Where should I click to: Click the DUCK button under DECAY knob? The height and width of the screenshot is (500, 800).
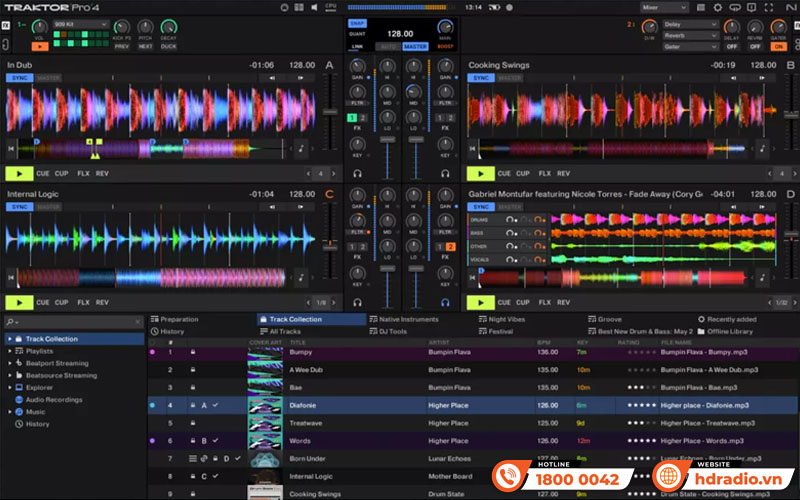coord(168,46)
